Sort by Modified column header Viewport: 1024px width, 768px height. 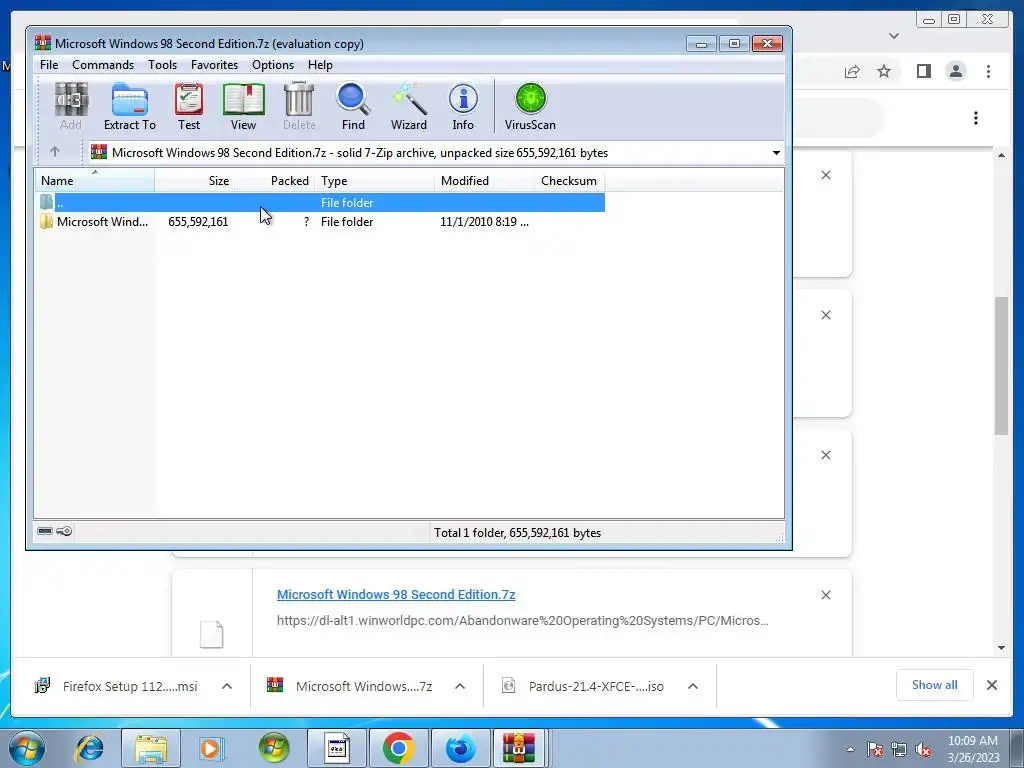pos(485,180)
